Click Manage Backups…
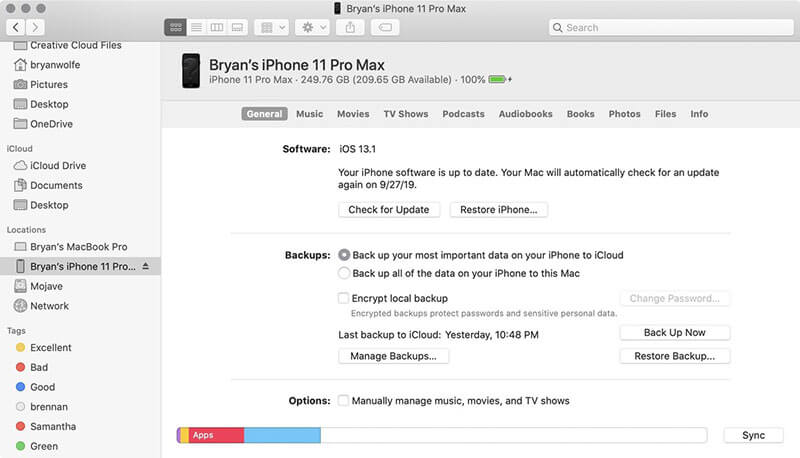 pos(393,356)
